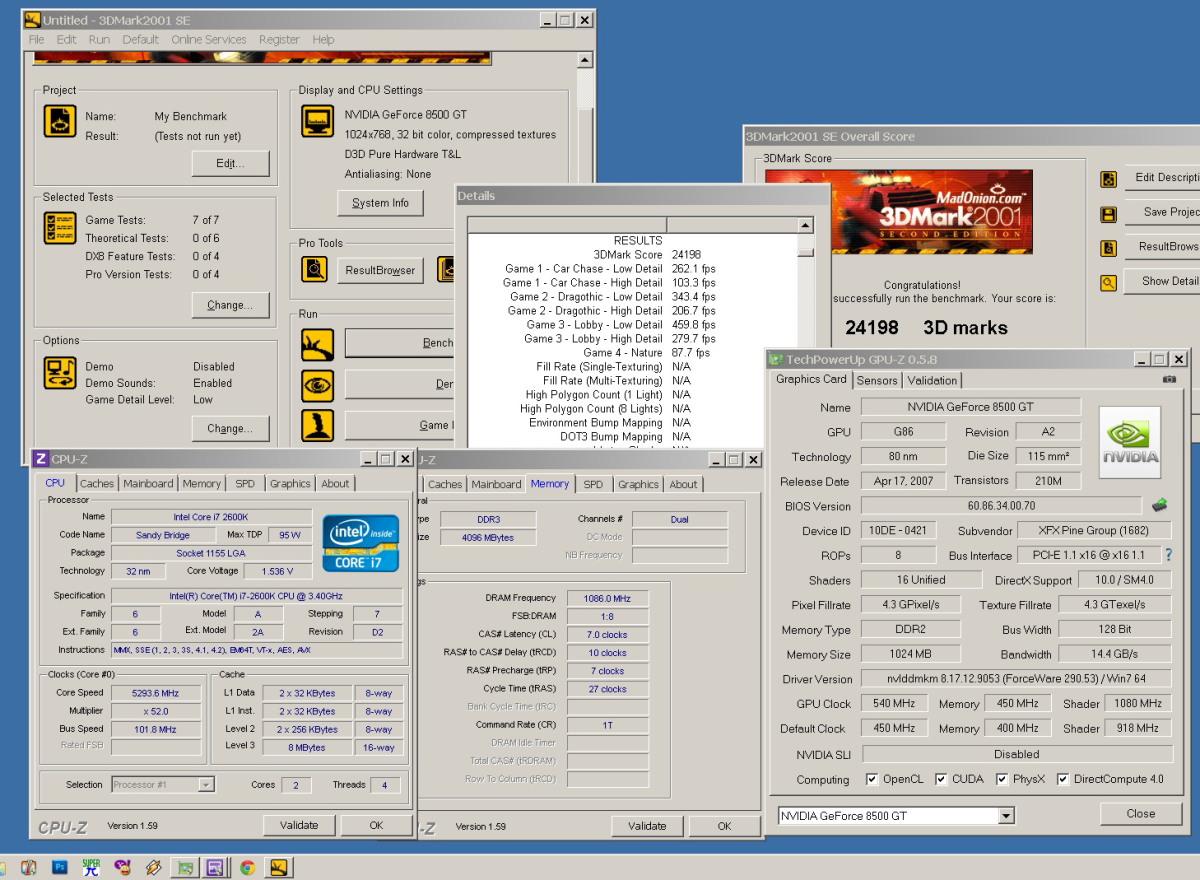
Task: Click the ResultBrowser button in Pro Tools
Action: click(x=380, y=270)
